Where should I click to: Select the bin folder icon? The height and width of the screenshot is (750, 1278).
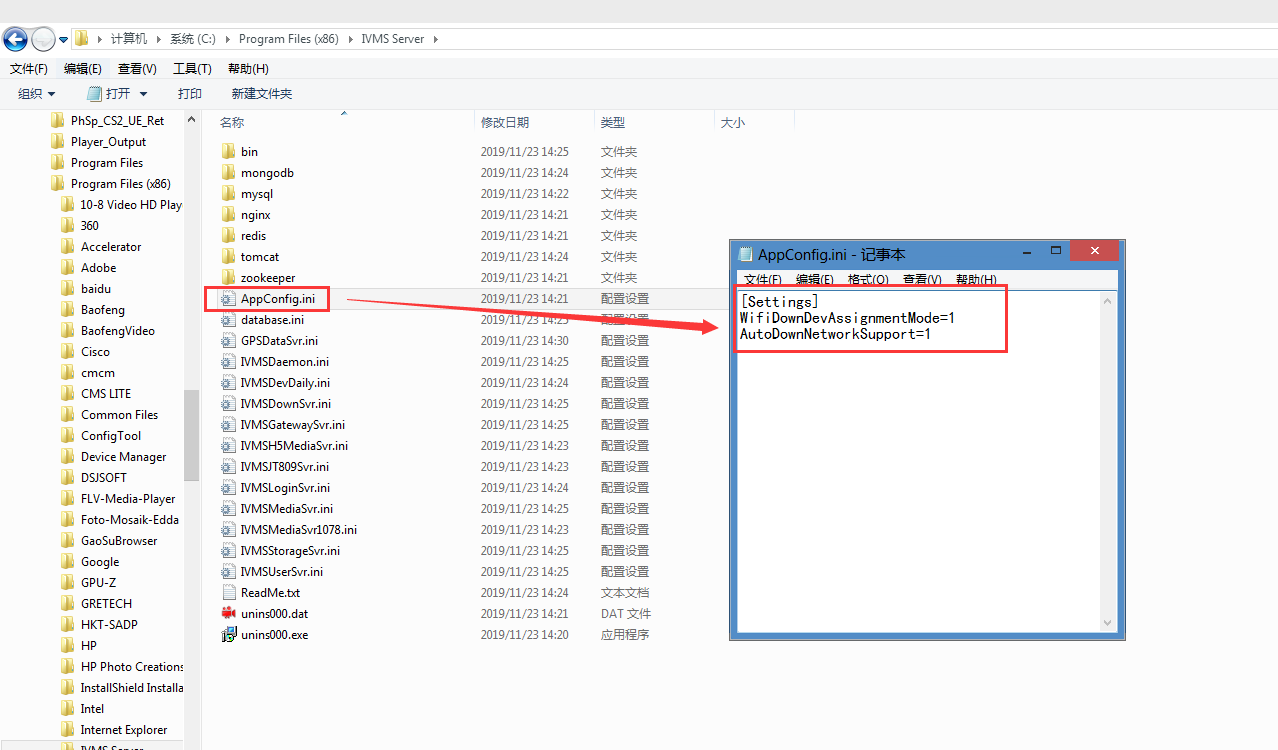pyautogui.click(x=227, y=152)
